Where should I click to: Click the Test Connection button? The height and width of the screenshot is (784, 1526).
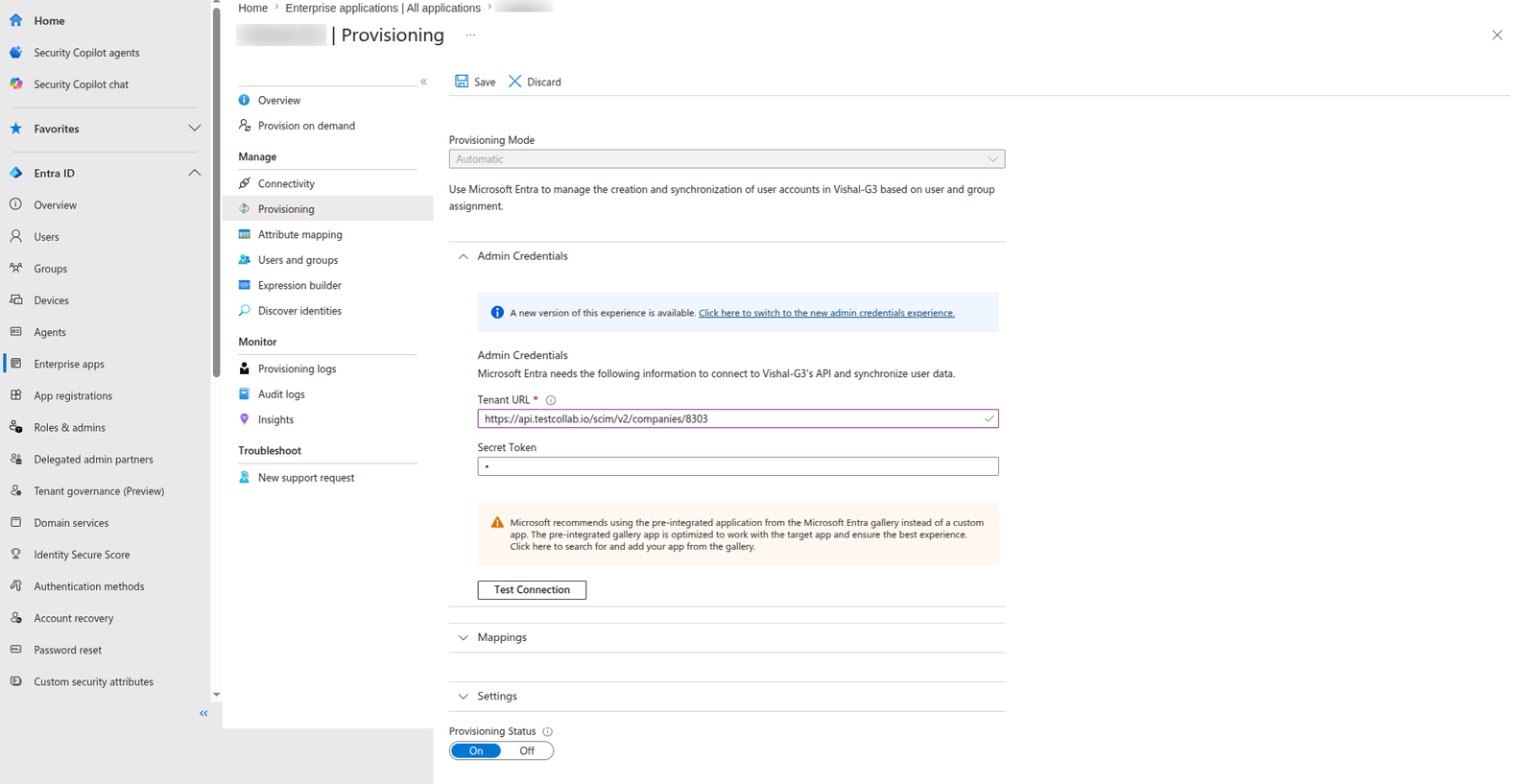click(532, 590)
